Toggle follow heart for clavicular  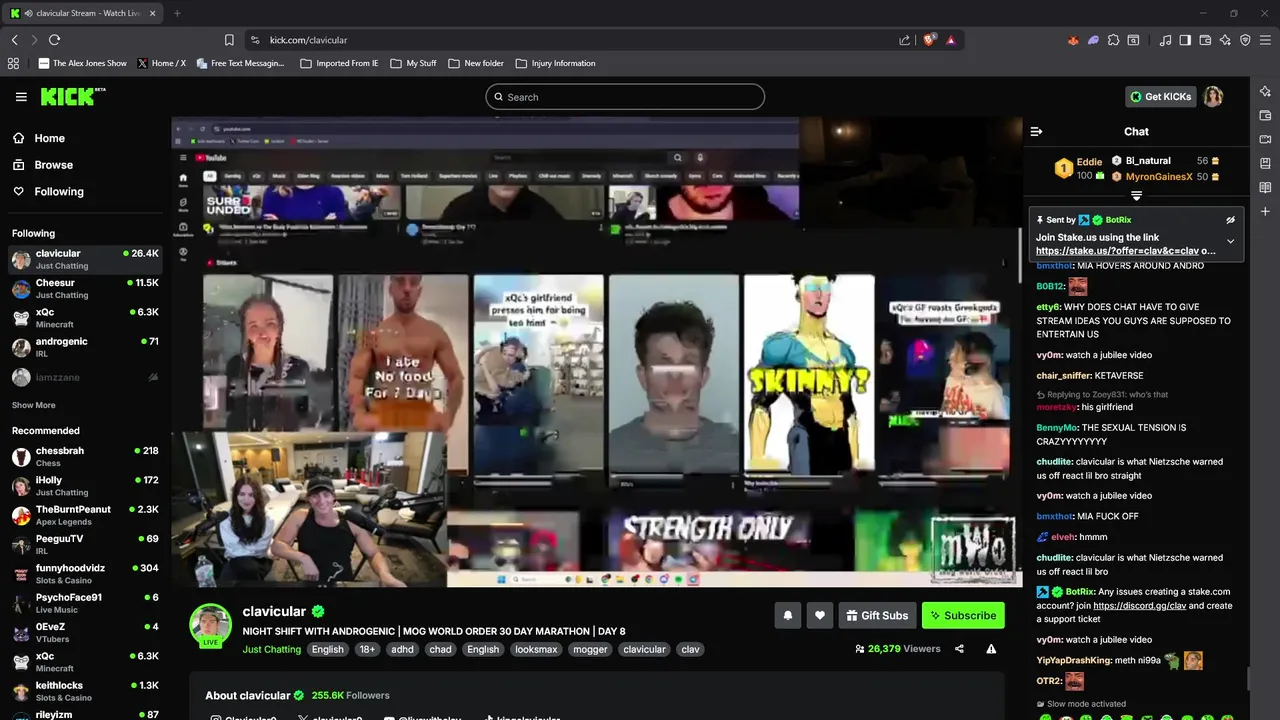[820, 615]
